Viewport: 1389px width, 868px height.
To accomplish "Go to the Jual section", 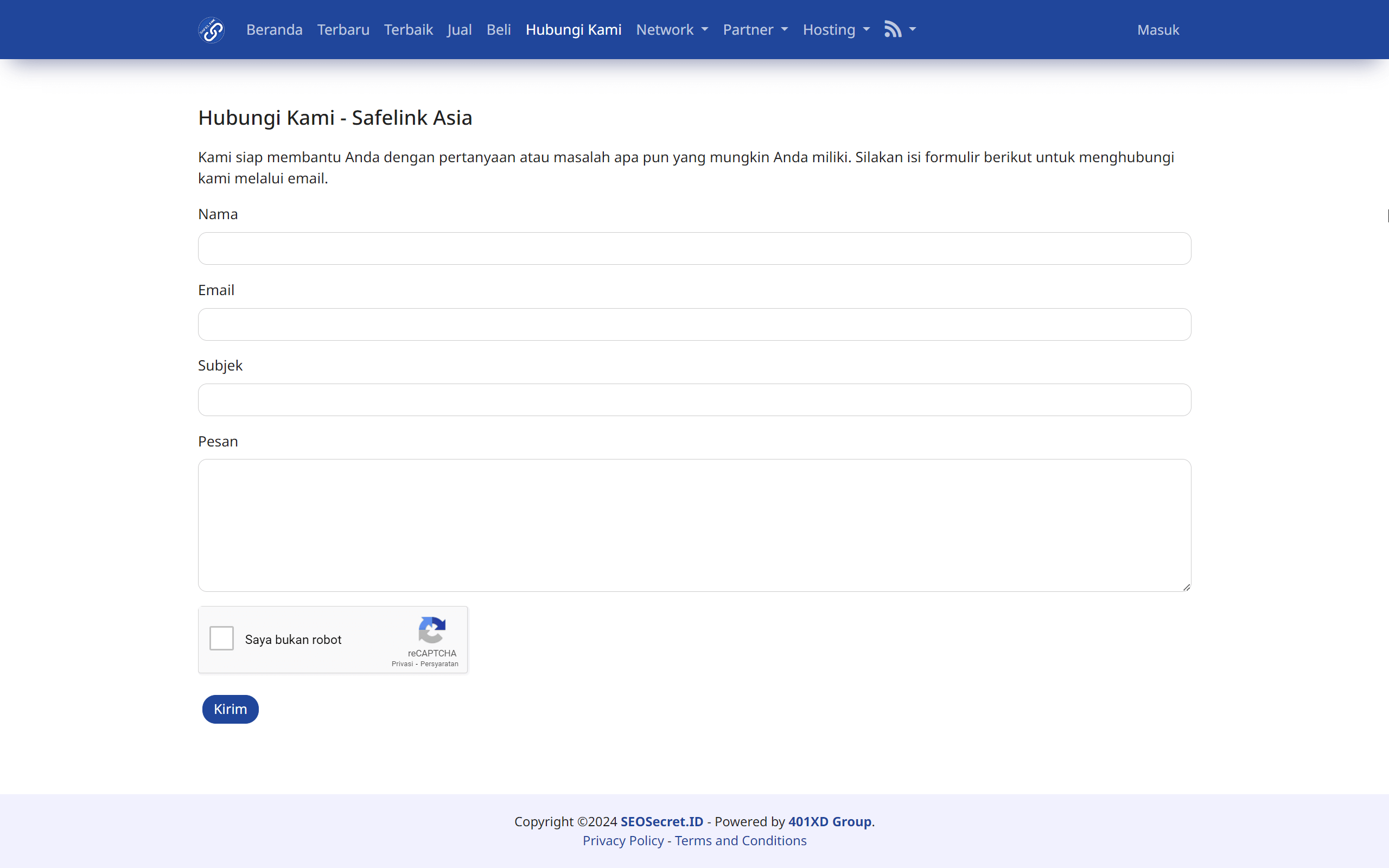I will click(459, 29).
